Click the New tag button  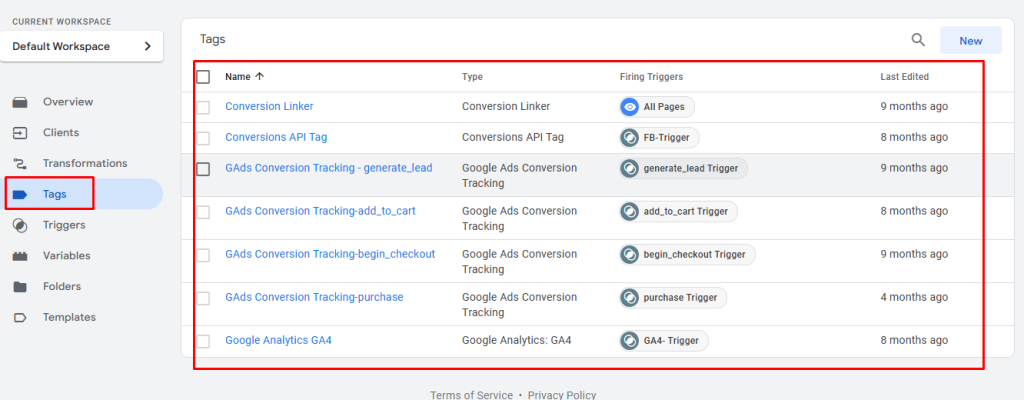click(970, 41)
